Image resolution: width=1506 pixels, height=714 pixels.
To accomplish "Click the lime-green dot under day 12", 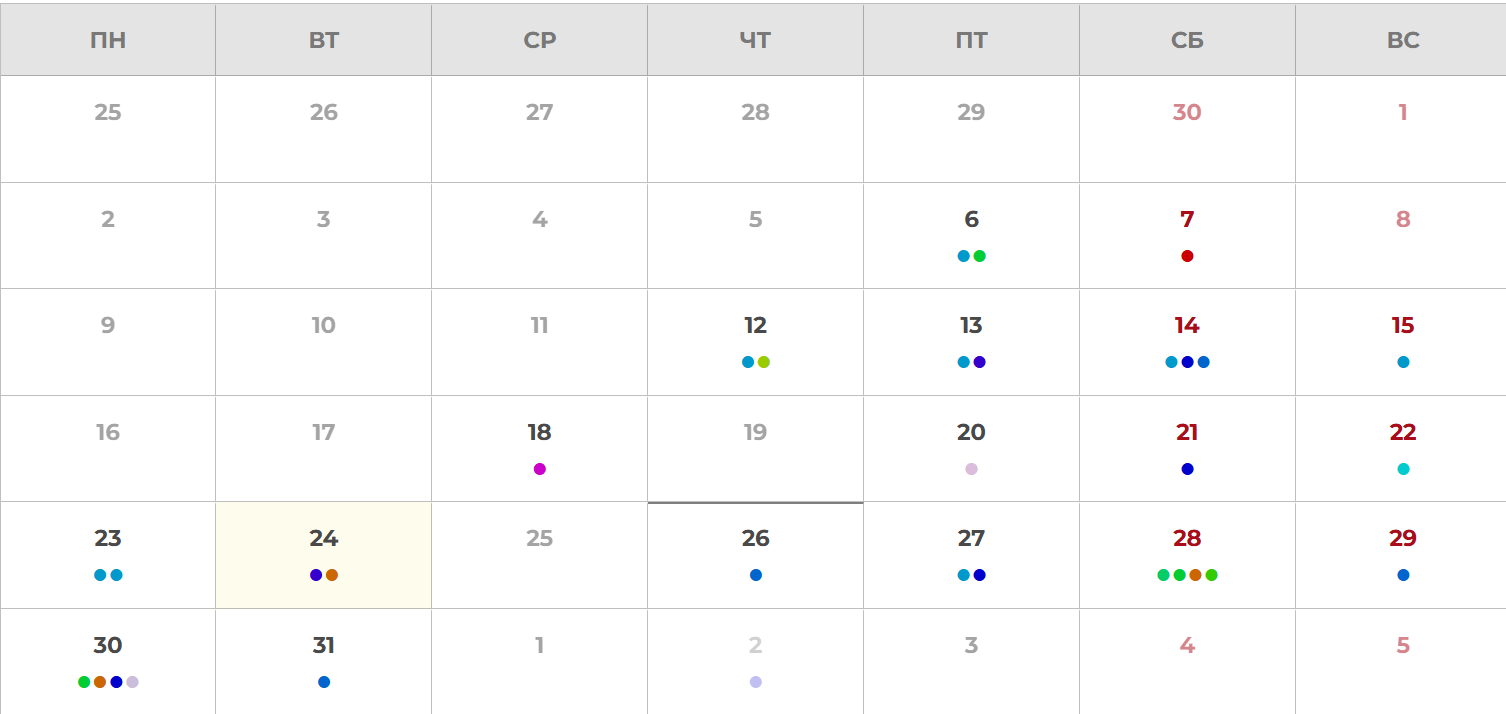I will (x=764, y=362).
